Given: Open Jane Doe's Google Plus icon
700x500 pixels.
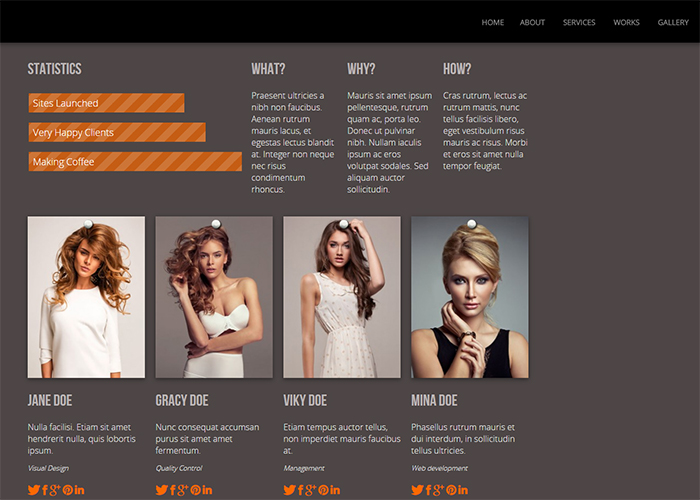Looking at the screenshot, I should tap(54, 490).
